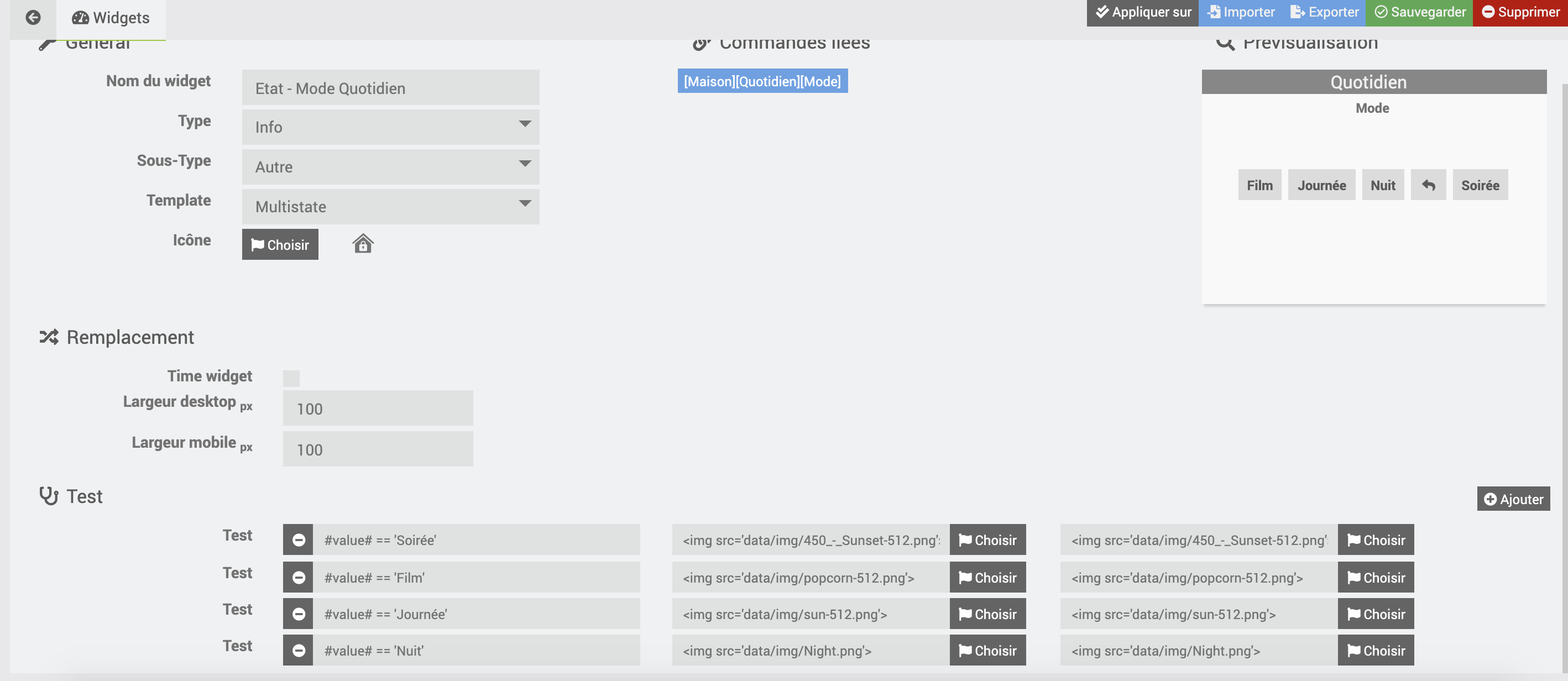Viewport: 1568px width, 681px height.
Task: Click the Test beaker icon
Action: pyautogui.click(x=47, y=497)
